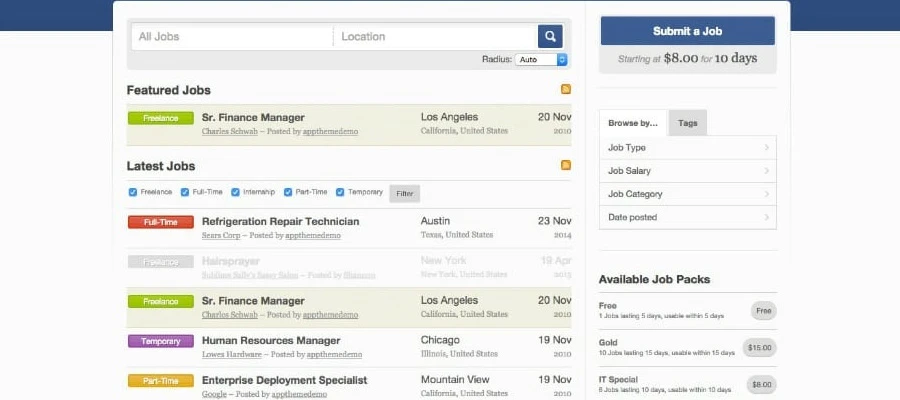This screenshot has height=400, width=900.
Task: Open the Refrigeration Repair Technician job link
Action: point(280,221)
